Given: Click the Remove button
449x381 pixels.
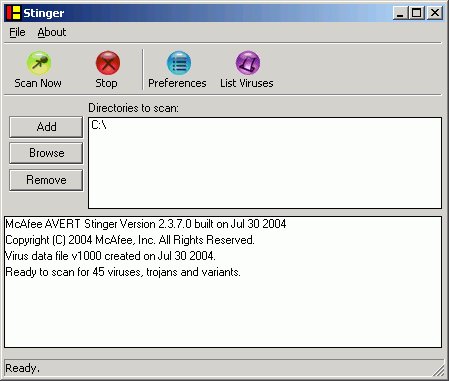Looking at the screenshot, I should (x=46, y=180).
